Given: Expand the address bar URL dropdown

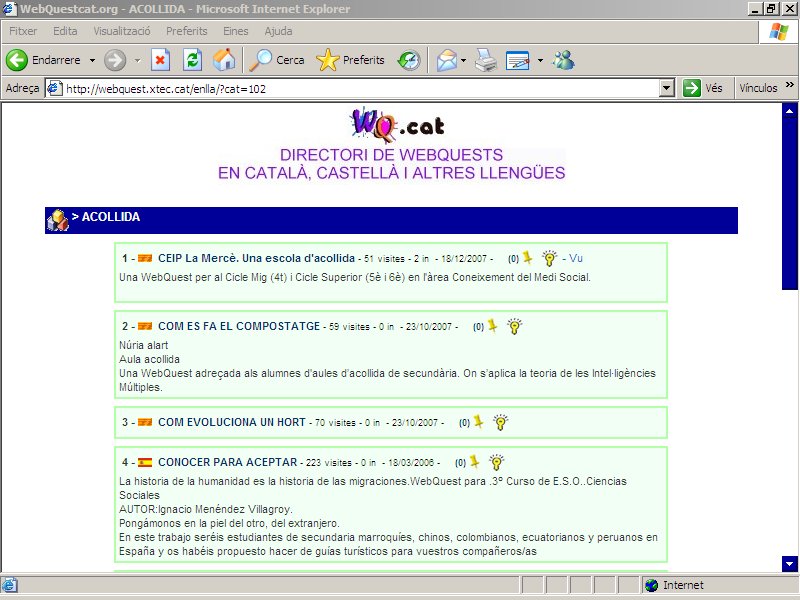Looking at the screenshot, I should [666, 88].
